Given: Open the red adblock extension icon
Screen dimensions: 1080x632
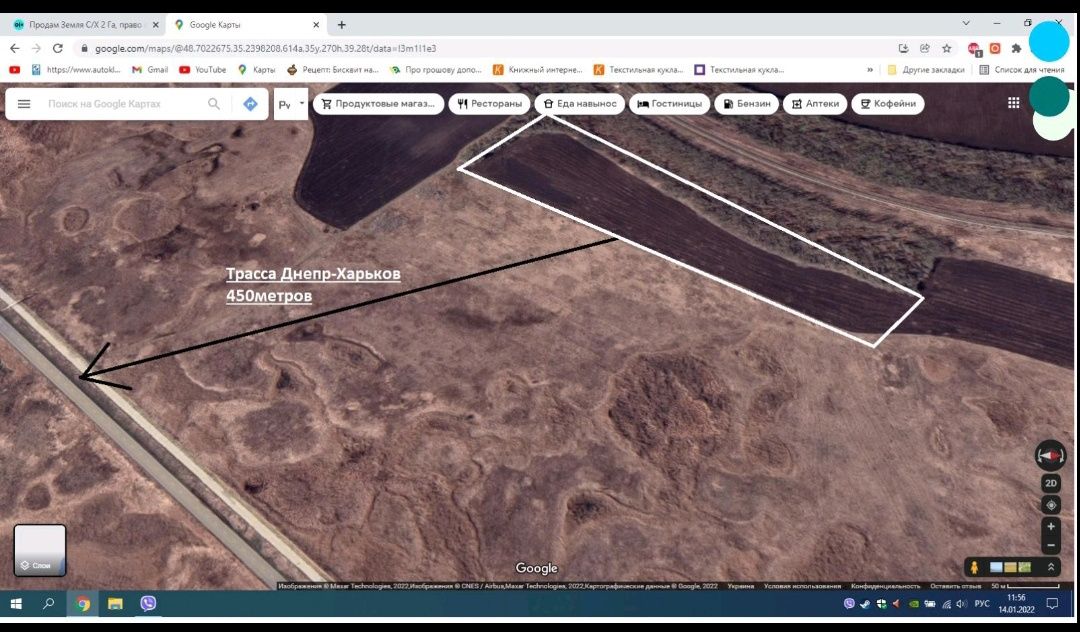Looking at the screenshot, I should (974, 48).
